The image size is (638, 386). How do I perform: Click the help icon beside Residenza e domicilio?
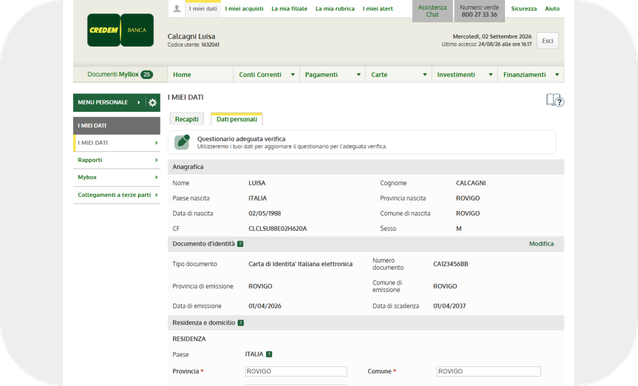pos(240,323)
